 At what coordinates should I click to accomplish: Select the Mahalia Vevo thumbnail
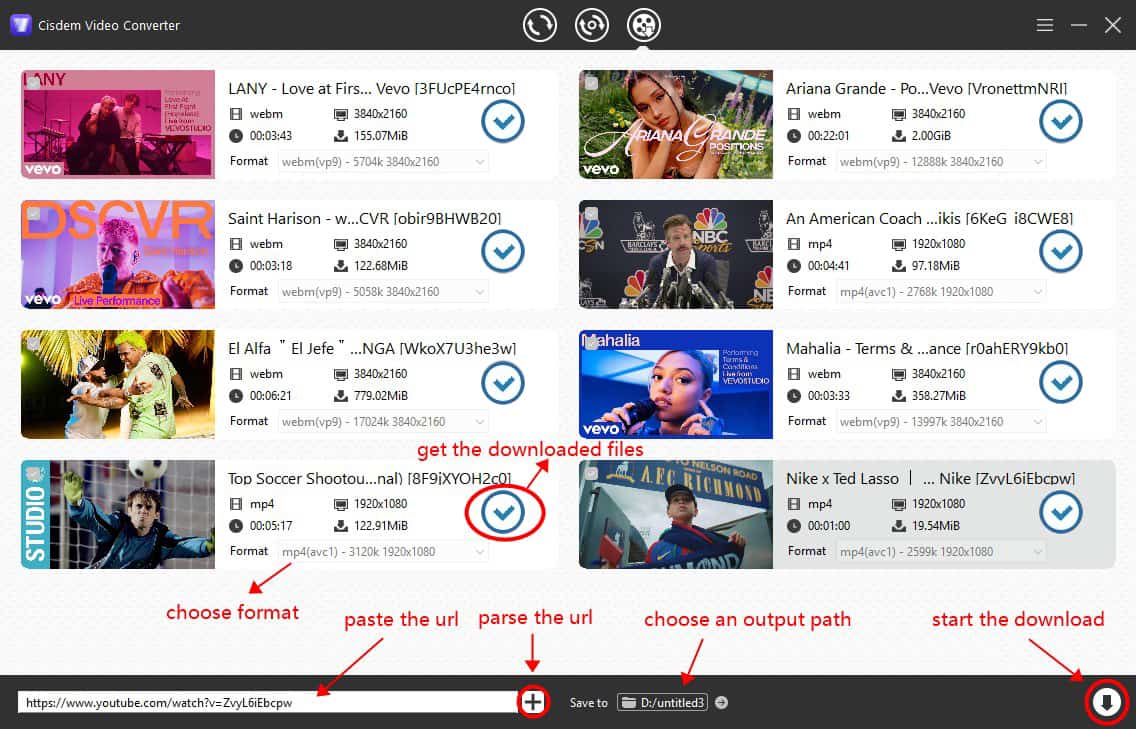click(x=676, y=385)
